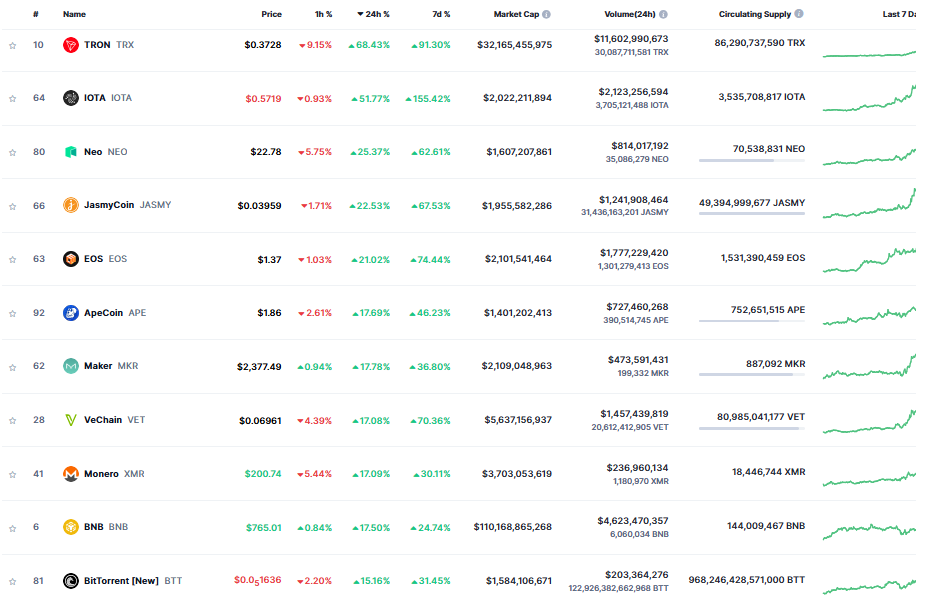This screenshot has height=600, width=925.
Task: Visit the ApeCoin APE name link
Action: coord(115,313)
